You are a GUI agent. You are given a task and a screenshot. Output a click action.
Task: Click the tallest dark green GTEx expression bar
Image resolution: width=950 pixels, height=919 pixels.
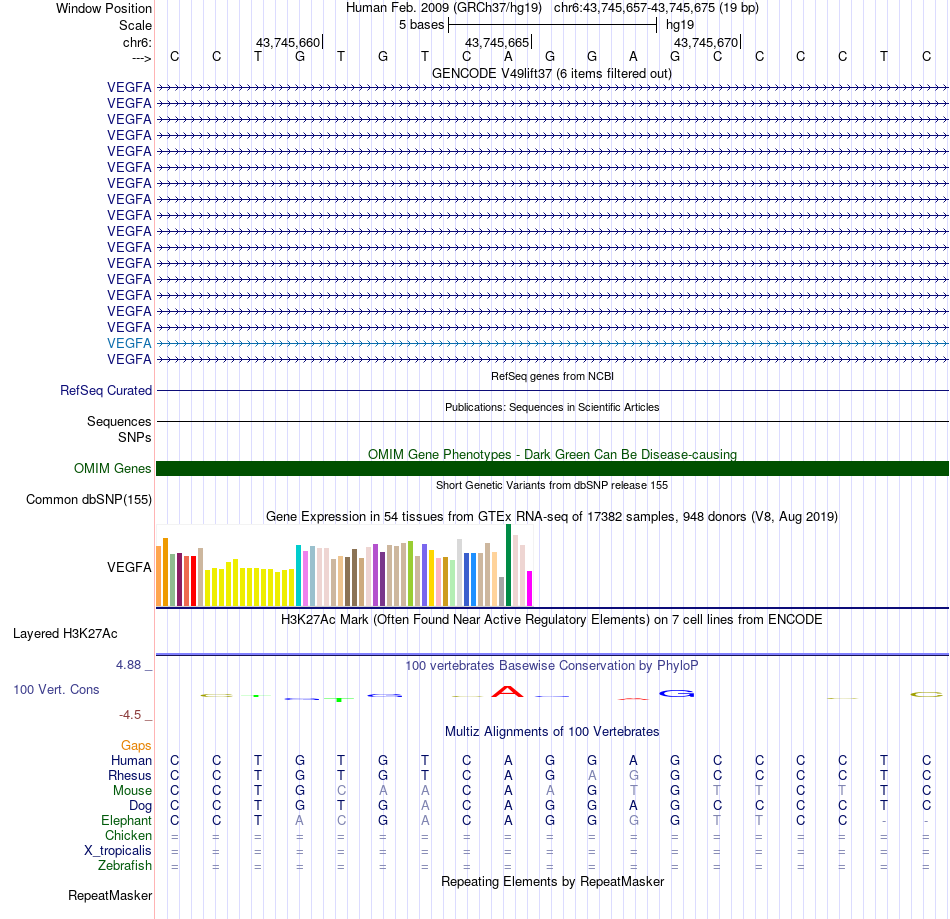(508, 565)
